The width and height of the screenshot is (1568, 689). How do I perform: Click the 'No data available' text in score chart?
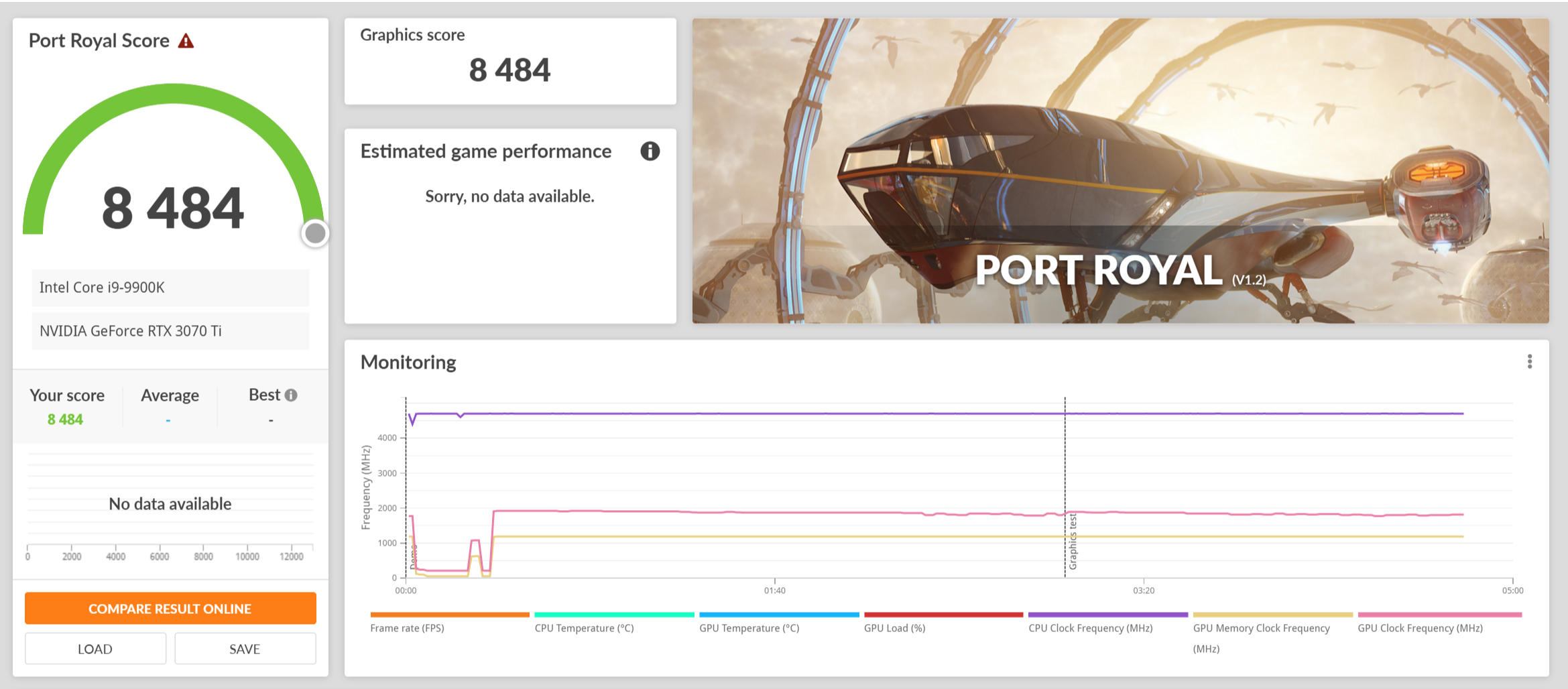click(x=170, y=504)
